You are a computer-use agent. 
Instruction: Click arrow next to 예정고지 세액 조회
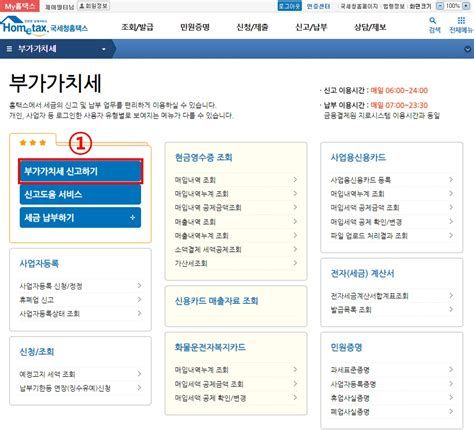[x=139, y=374]
